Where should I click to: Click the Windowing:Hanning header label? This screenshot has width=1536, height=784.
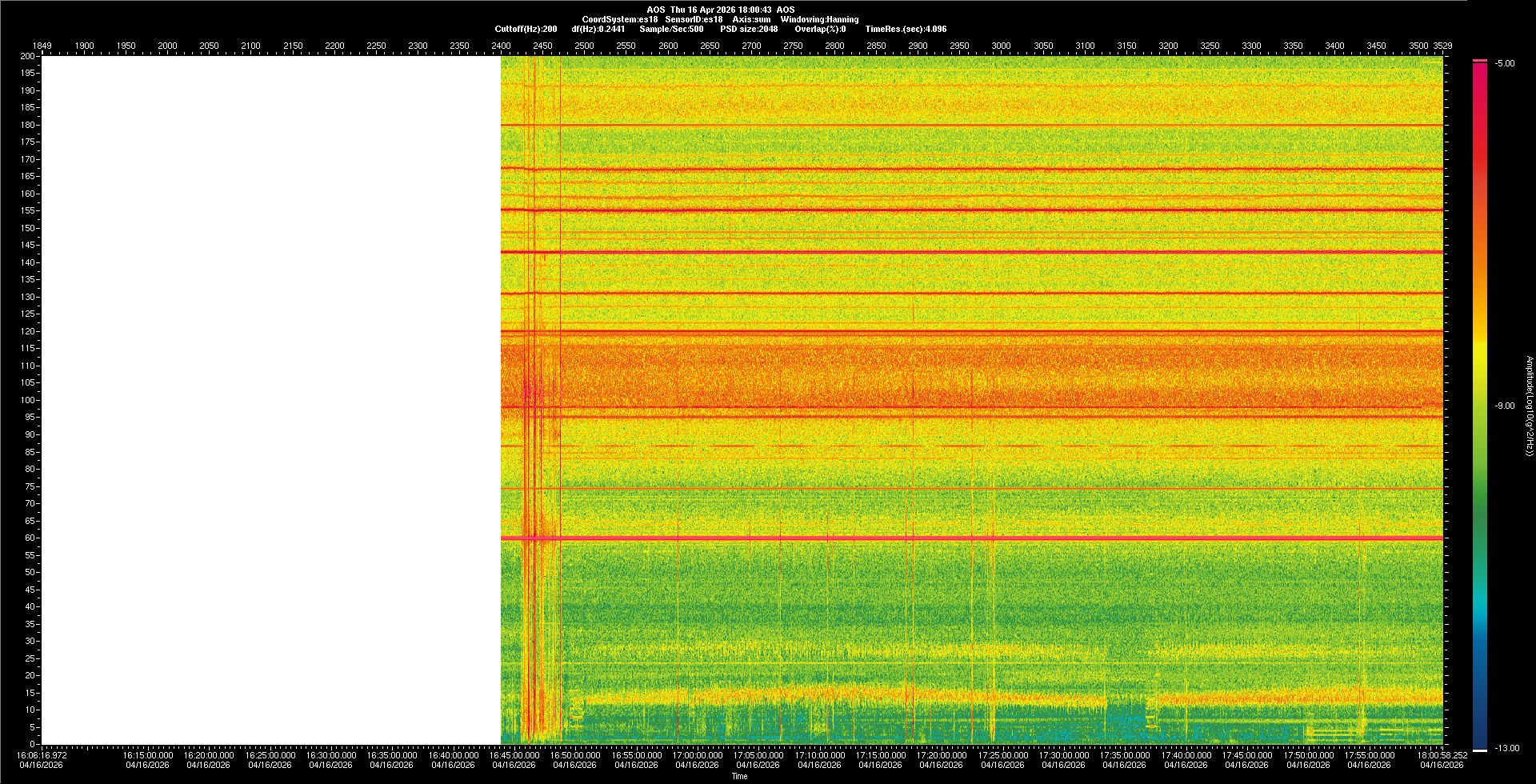click(x=819, y=19)
